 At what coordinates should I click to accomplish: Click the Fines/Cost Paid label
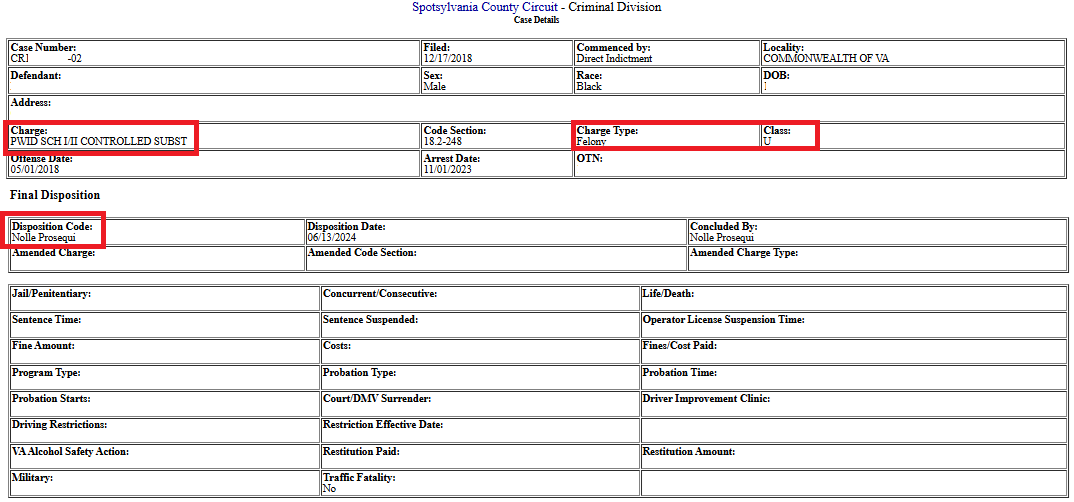[680, 346]
